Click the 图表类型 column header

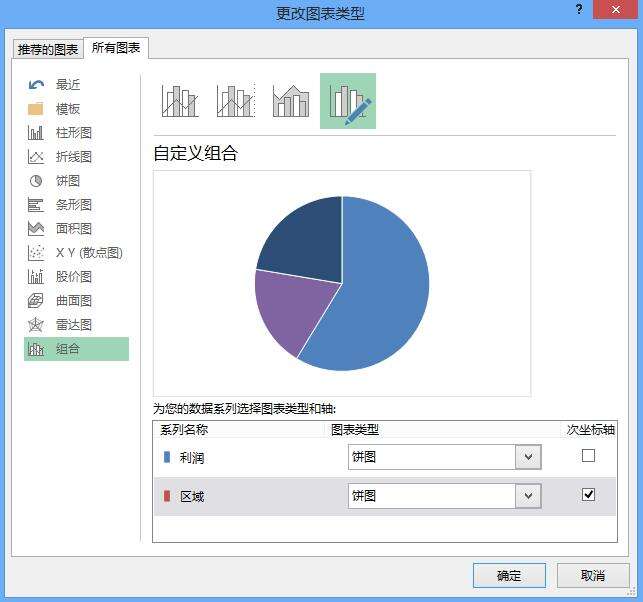point(355,429)
